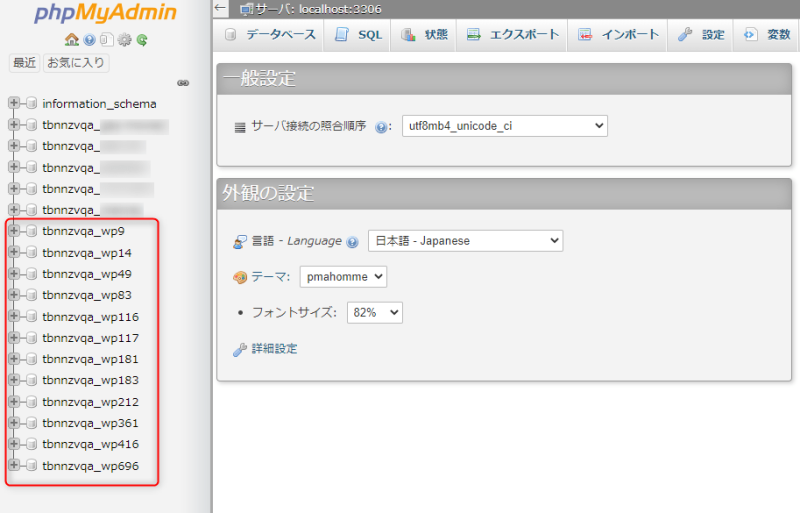Switch to the インポート tab
Screen dimensions: 800x513
click(618, 35)
